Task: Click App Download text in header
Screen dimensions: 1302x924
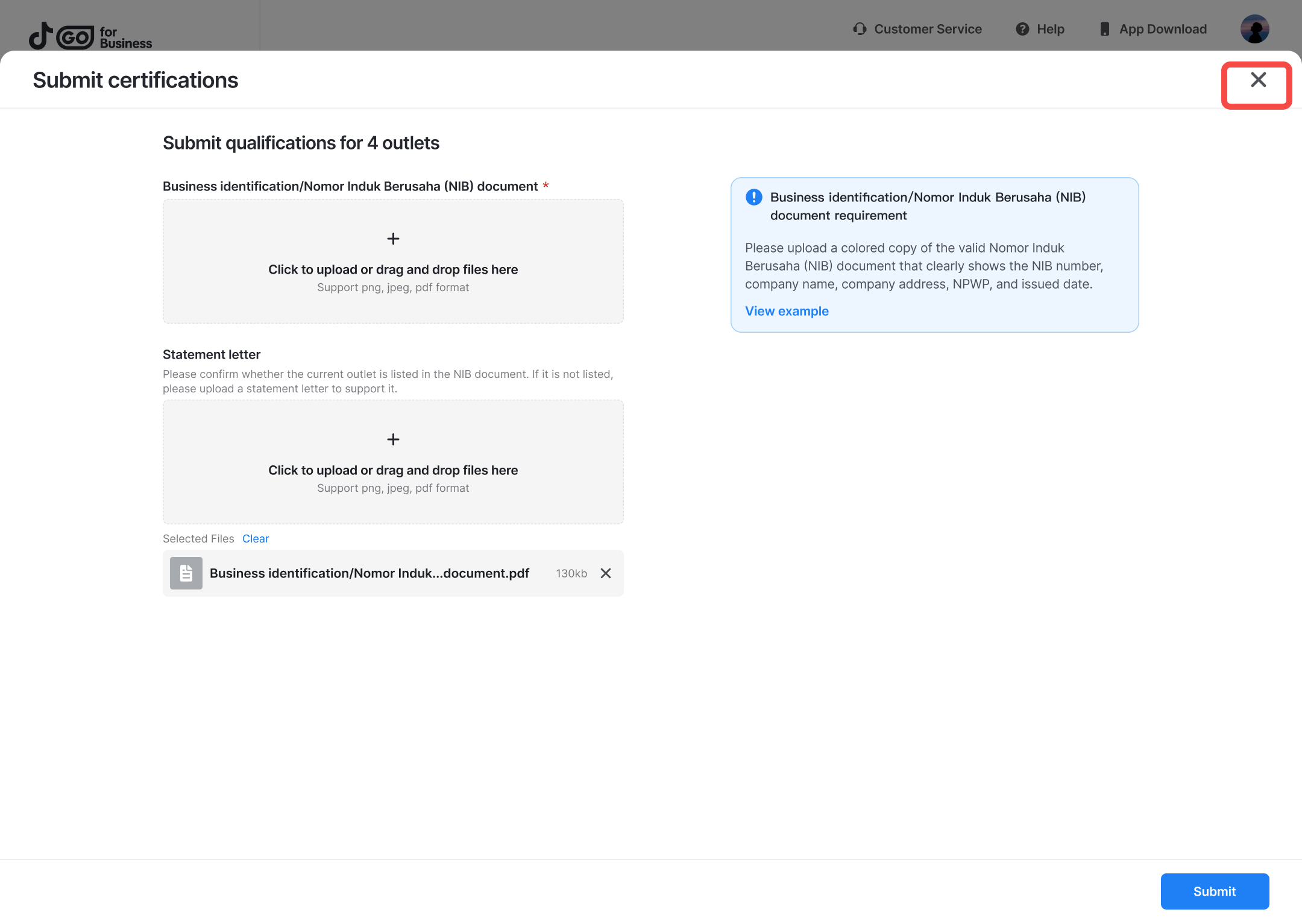Action: click(x=1163, y=29)
